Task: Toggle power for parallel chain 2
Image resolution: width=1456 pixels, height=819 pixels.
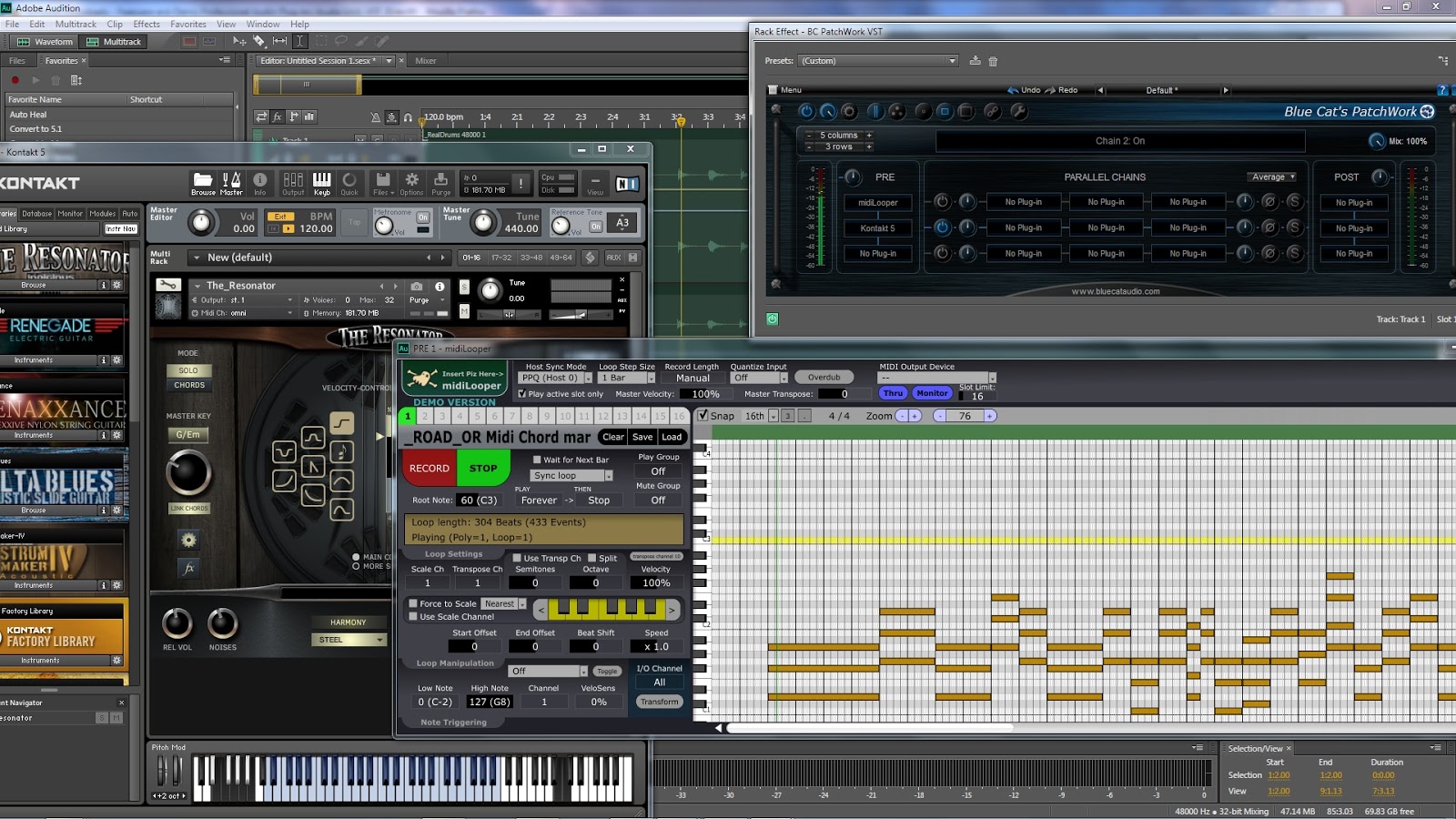Action: (942, 227)
